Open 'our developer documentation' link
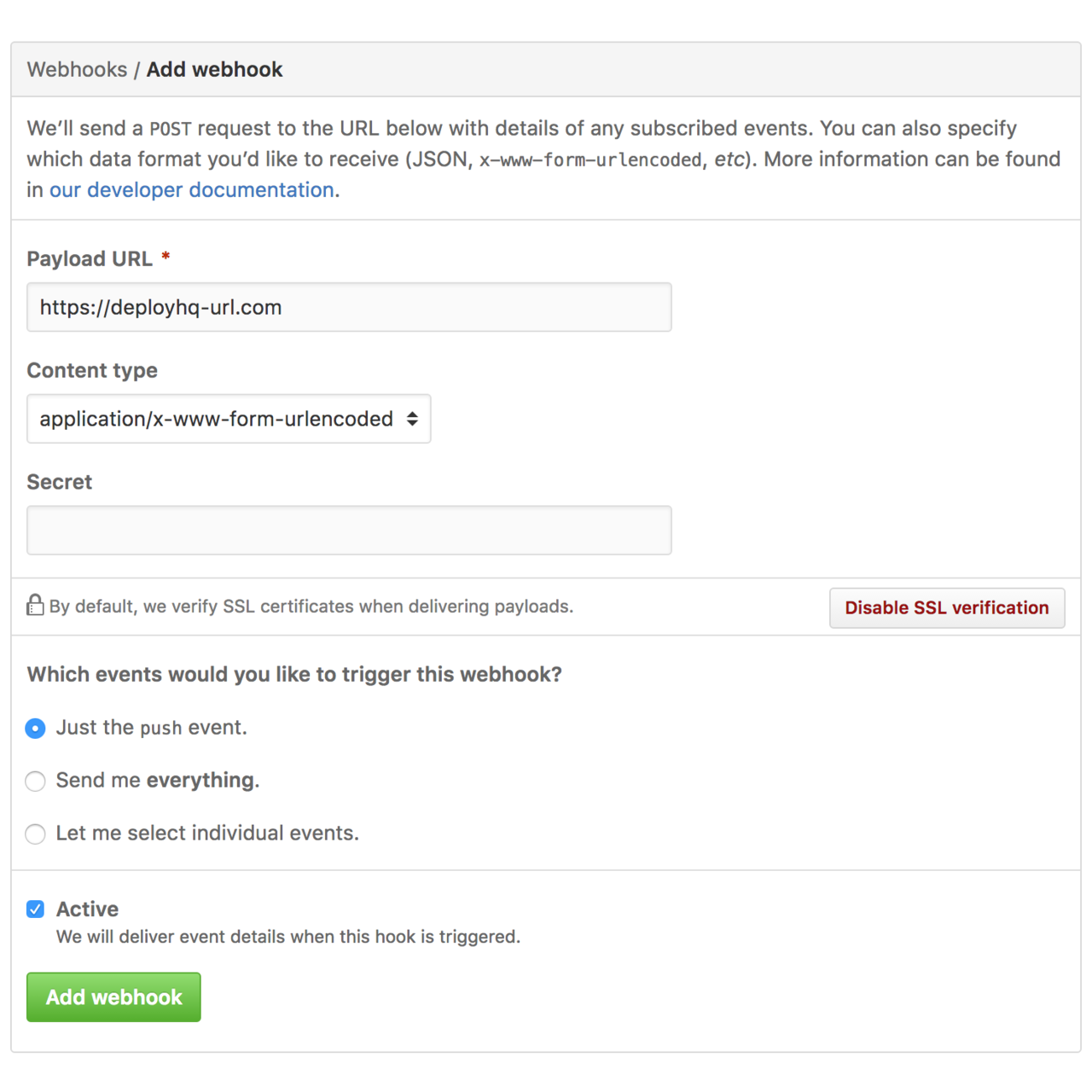Image resolution: width=1092 pixels, height=1092 pixels. [x=191, y=189]
